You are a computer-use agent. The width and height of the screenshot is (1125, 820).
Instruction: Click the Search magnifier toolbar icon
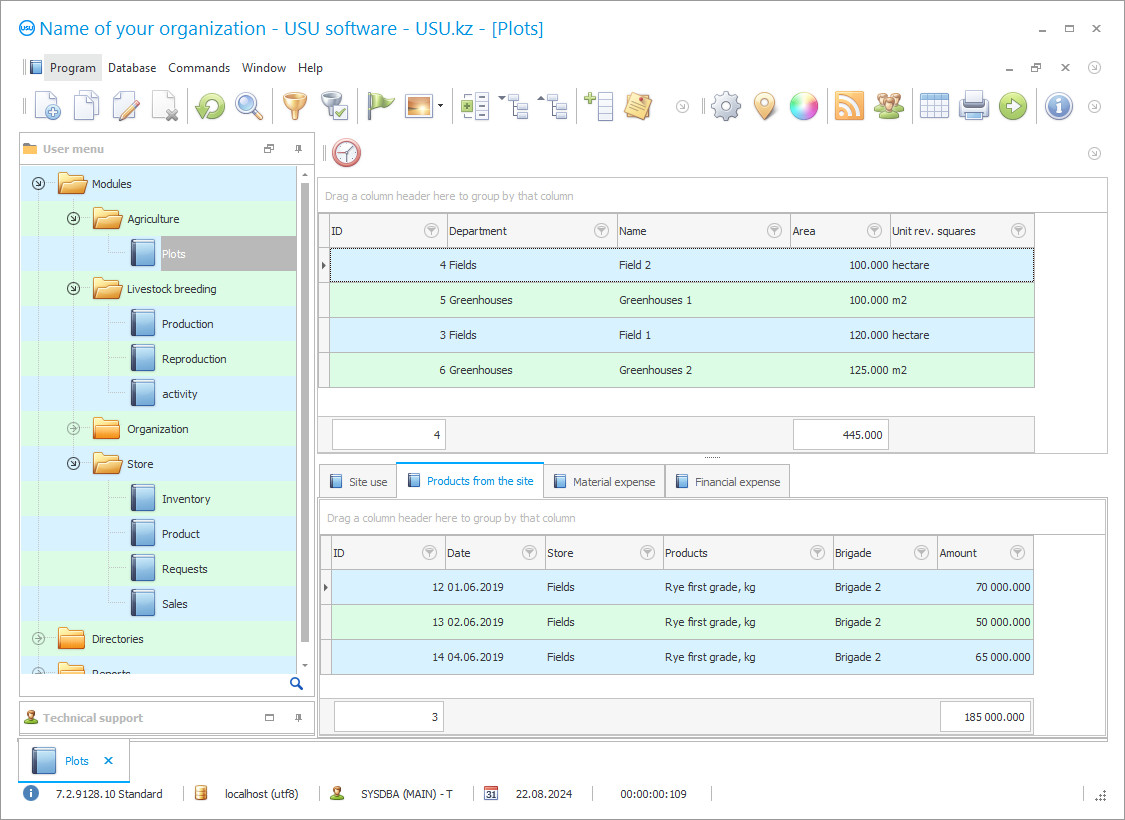(x=249, y=106)
